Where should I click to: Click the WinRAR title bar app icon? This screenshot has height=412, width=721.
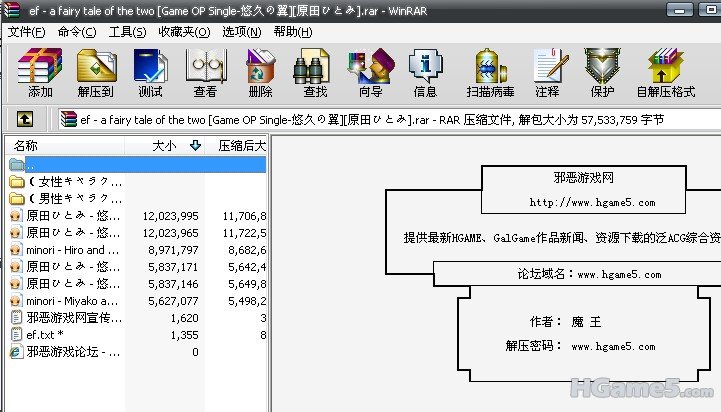[11, 10]
